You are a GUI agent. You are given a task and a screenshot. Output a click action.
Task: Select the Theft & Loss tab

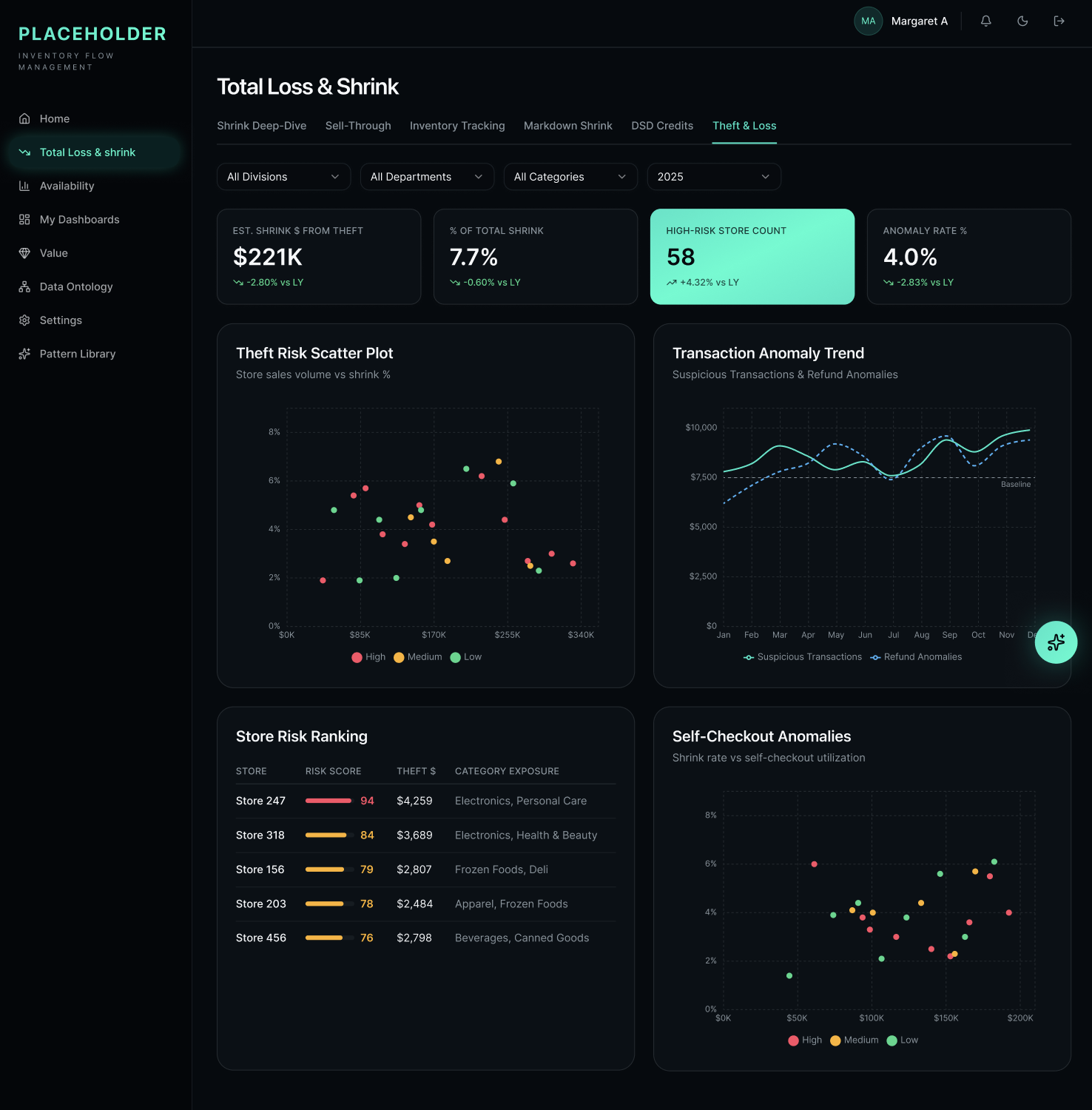coord(744,126)
